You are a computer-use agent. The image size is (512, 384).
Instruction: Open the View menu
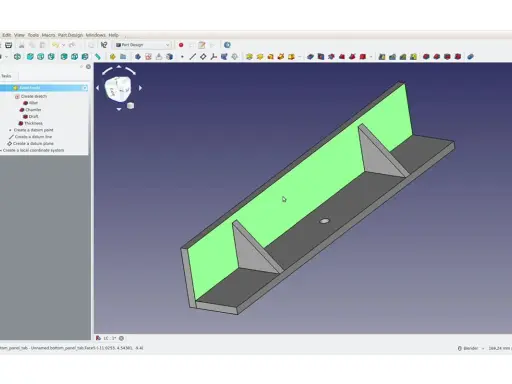[19, 35]
